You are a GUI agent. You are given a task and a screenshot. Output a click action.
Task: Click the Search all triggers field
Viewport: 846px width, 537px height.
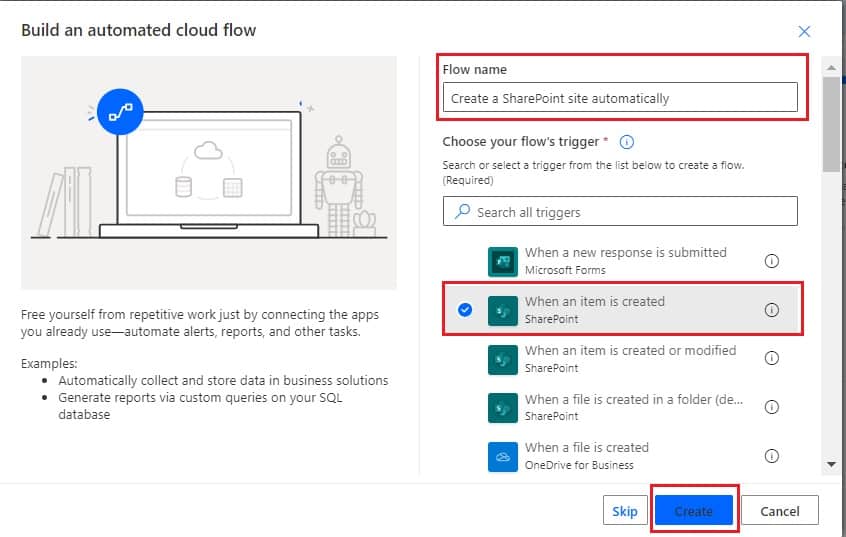620,211
